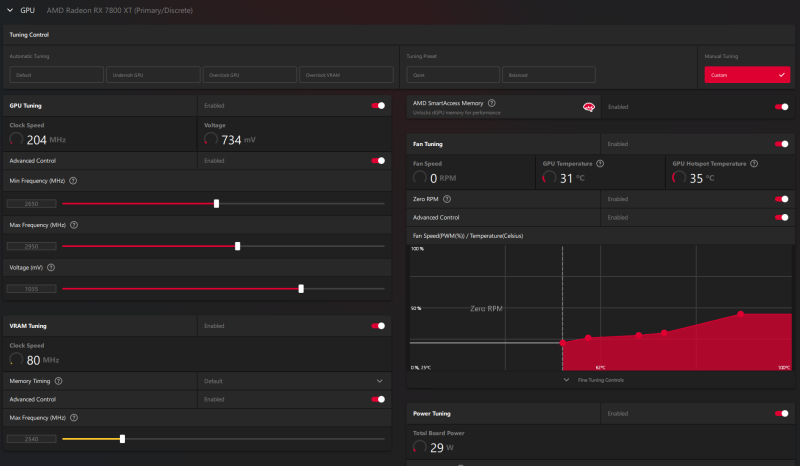Choose the Overclock GPU option
The height and width of the screenshot is (466, 800).
[249, 75]
